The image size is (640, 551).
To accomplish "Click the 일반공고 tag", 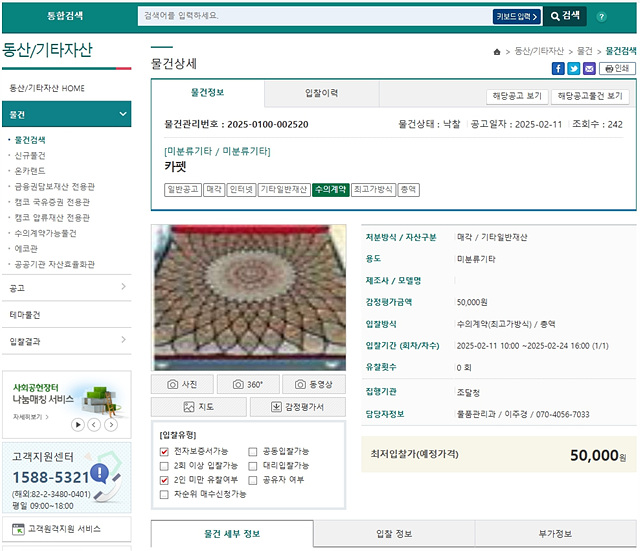I will point(183,190).
